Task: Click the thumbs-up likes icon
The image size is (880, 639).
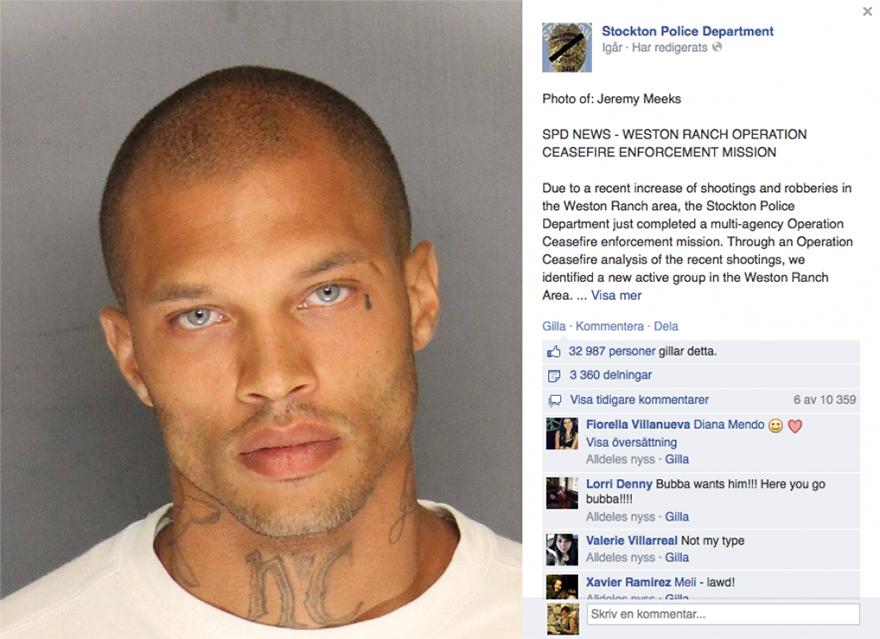Action: tap(554, 352)
